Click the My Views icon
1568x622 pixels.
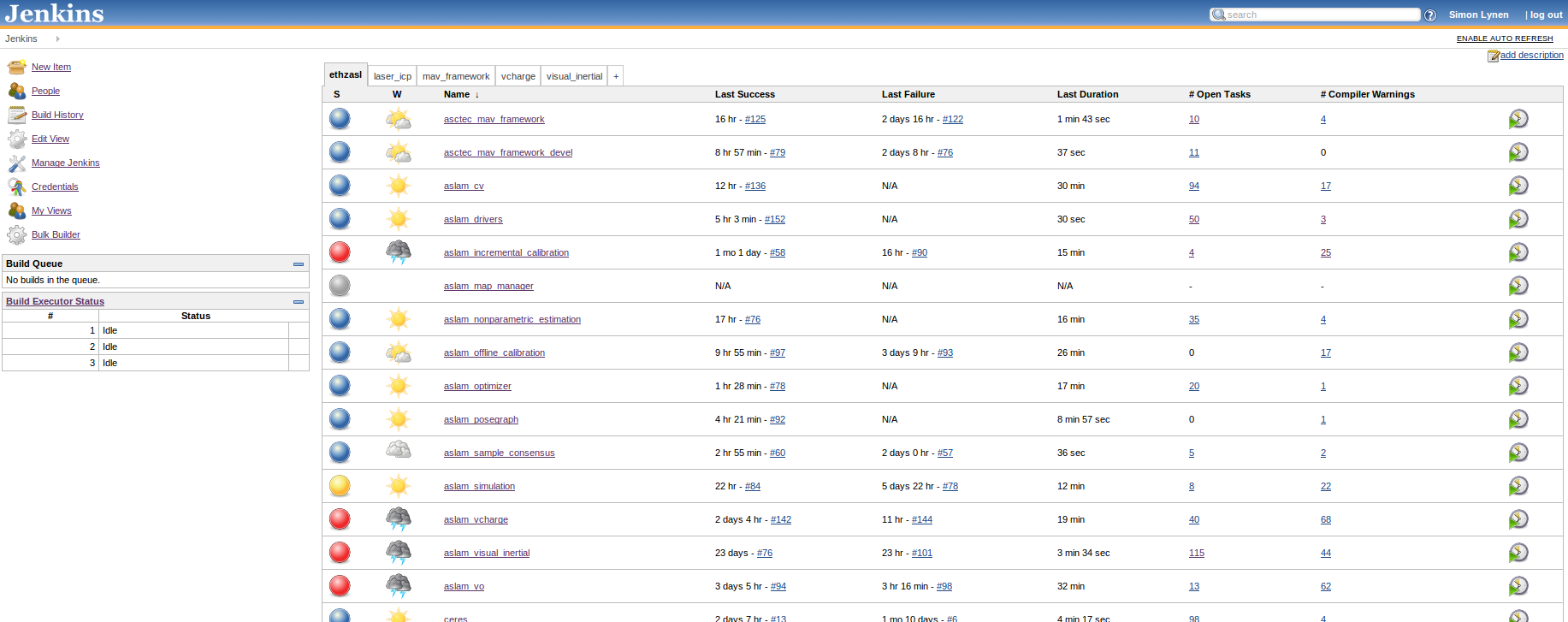pos(17,210)
